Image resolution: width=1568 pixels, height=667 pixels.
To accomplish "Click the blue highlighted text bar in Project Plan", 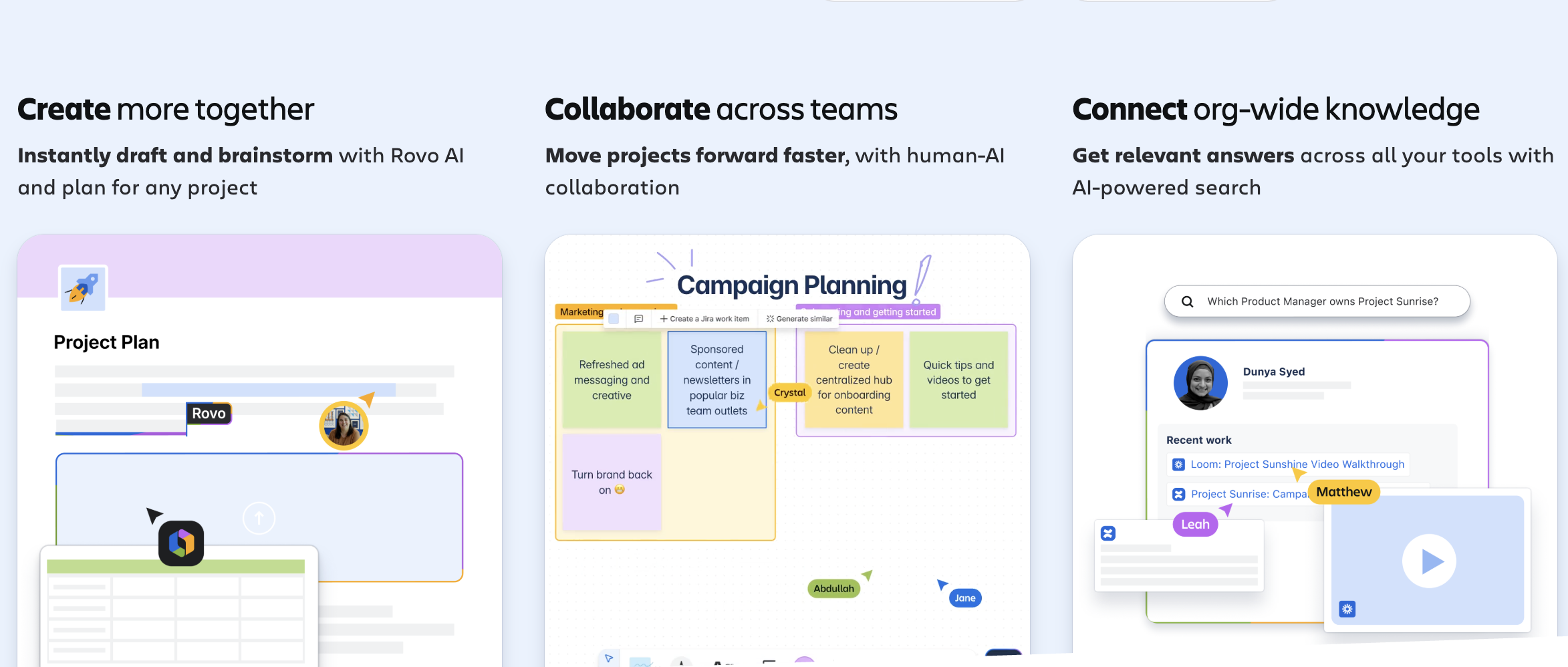I will [x=268, y=390].
